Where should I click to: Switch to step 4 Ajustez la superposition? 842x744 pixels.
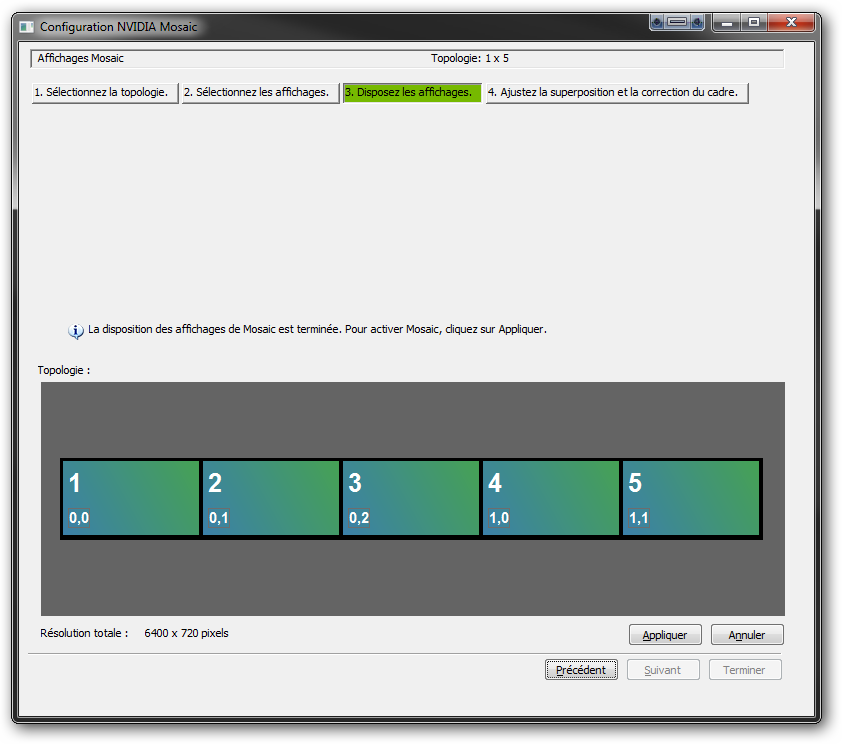[x=617, y=93]
